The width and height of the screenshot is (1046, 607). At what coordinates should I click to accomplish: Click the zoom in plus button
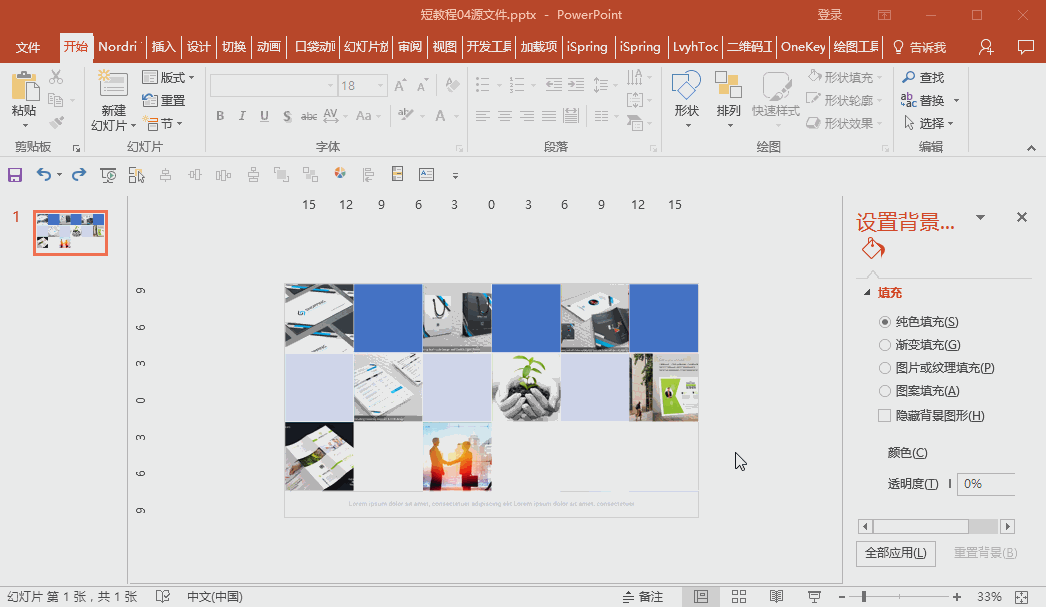coord(957,597)
